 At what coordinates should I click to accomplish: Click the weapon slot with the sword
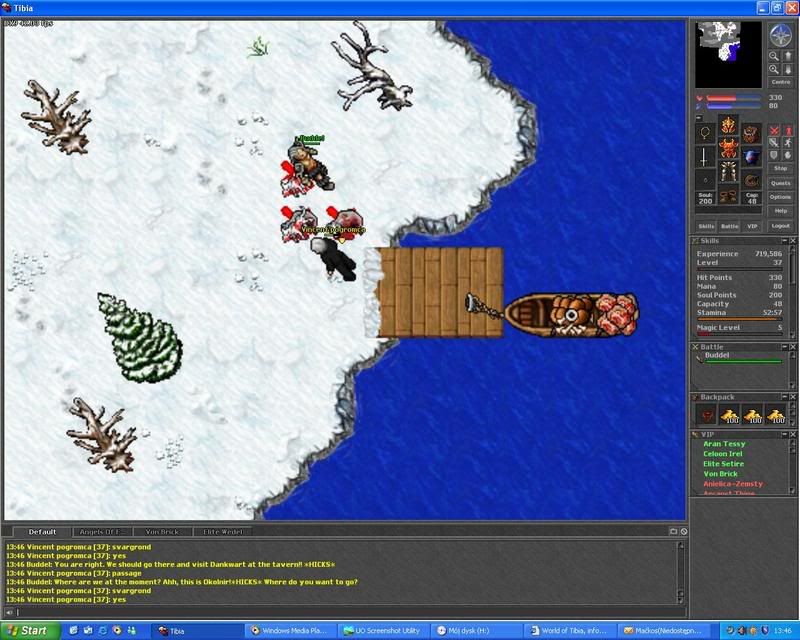pos(705,157)
